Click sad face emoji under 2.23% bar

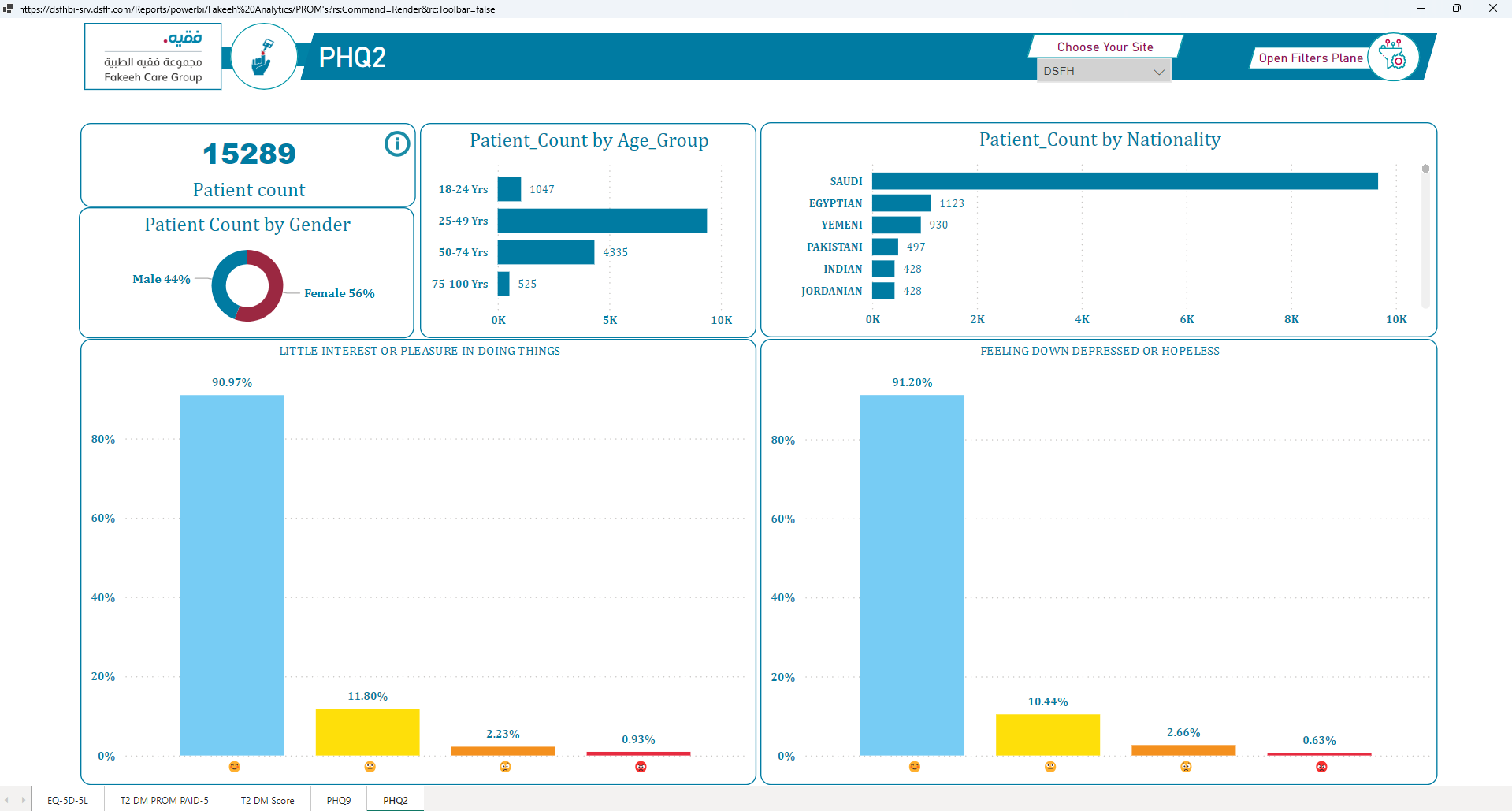pos(505,767)
